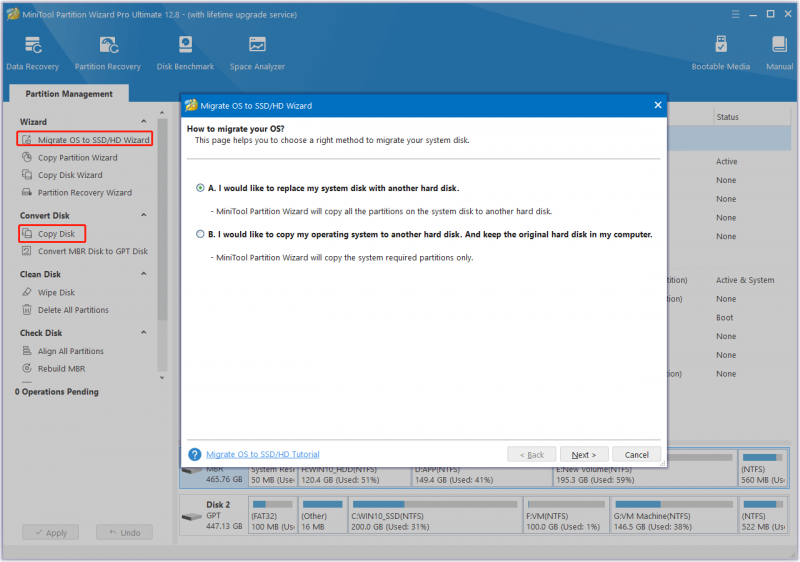Select the 560 MB NTFS partition on Disk 1
This screenshot has width=800, height=562.
point(762,469)
